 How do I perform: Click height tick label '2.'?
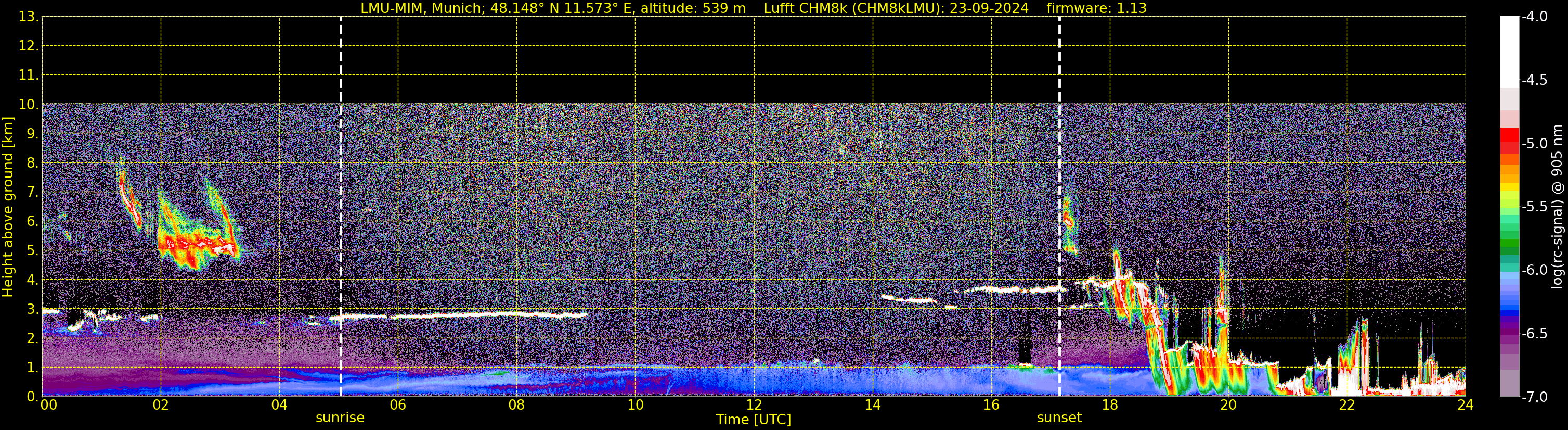(32, 339)
